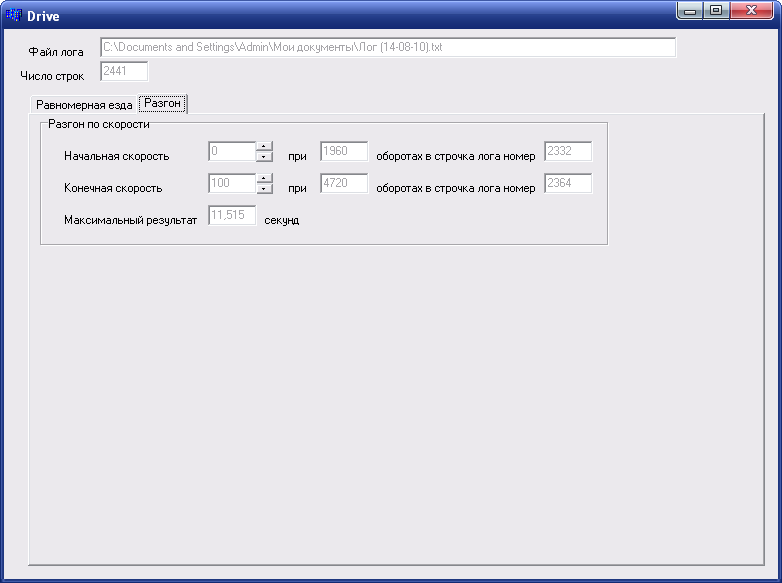Decrease Начальная скорость with down arrow
Viewport: 782px width, 583px height.
[x=264, y=156]
